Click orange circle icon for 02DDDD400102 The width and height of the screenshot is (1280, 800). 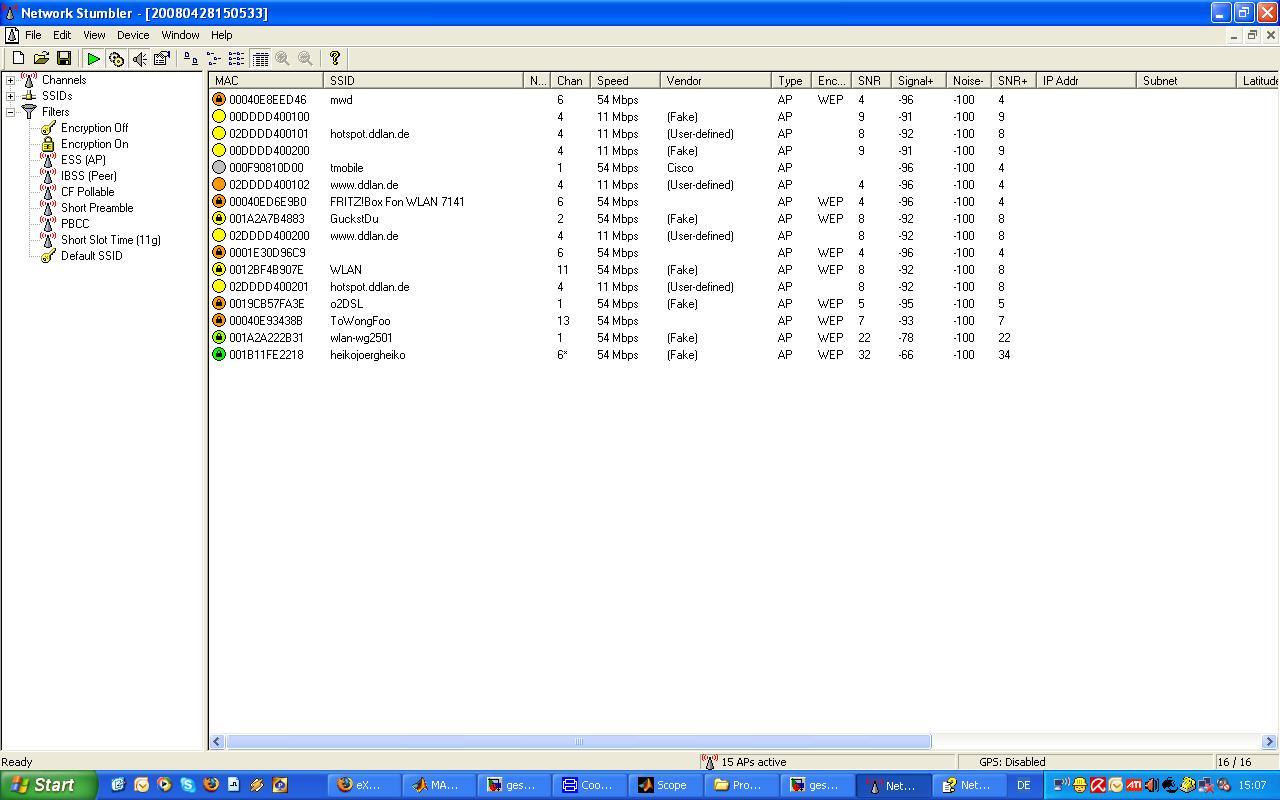[219, 185]
